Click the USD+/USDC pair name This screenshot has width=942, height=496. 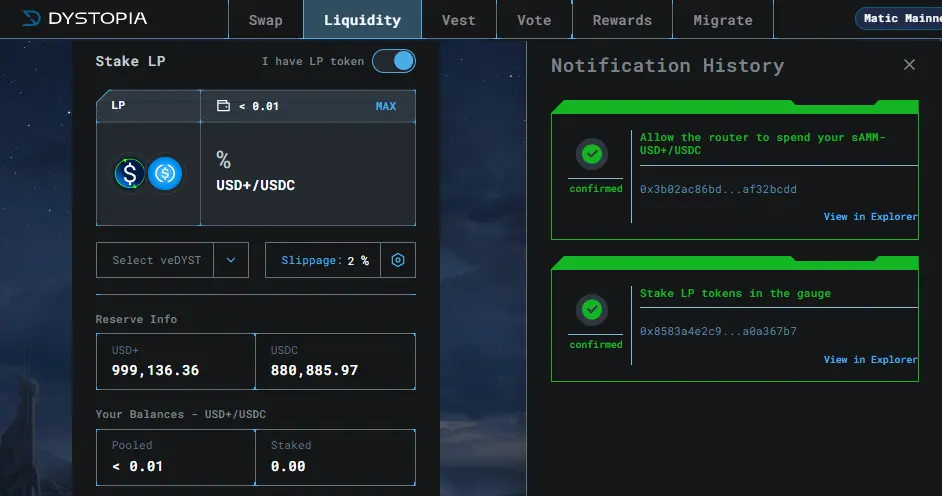point(255,185)
